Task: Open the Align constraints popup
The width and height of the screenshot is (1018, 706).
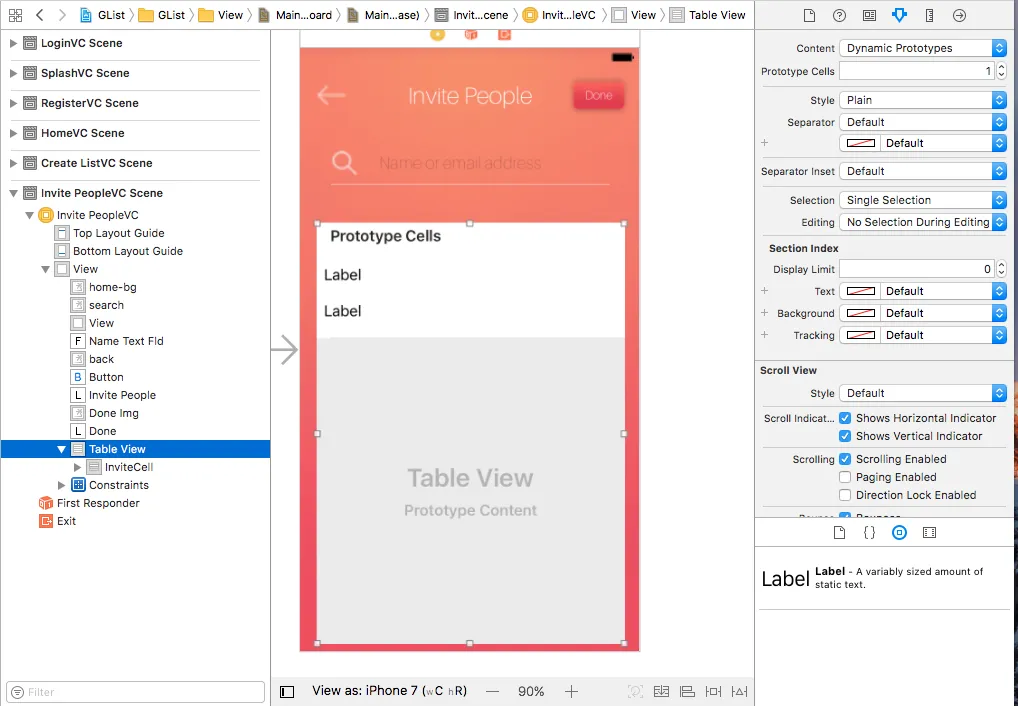Action: pyautogui.click(x=687, y=692)
